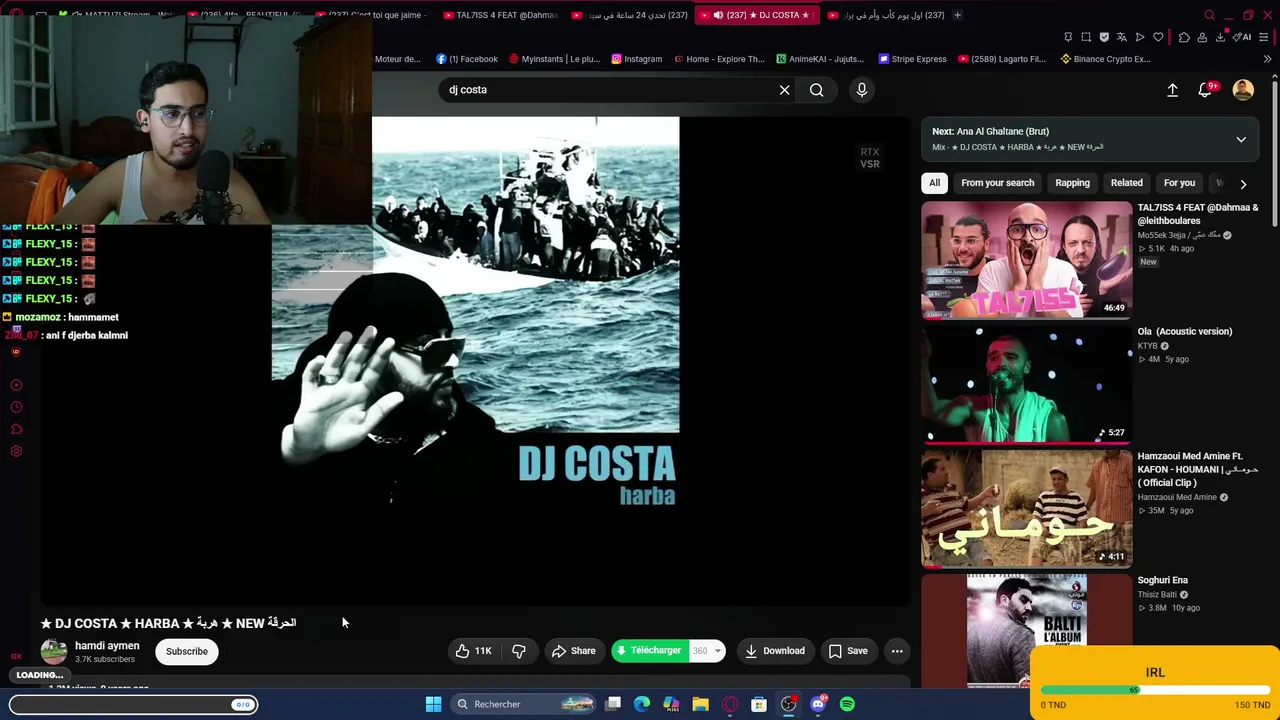Select the Related filter chip

coord(1126,183)
